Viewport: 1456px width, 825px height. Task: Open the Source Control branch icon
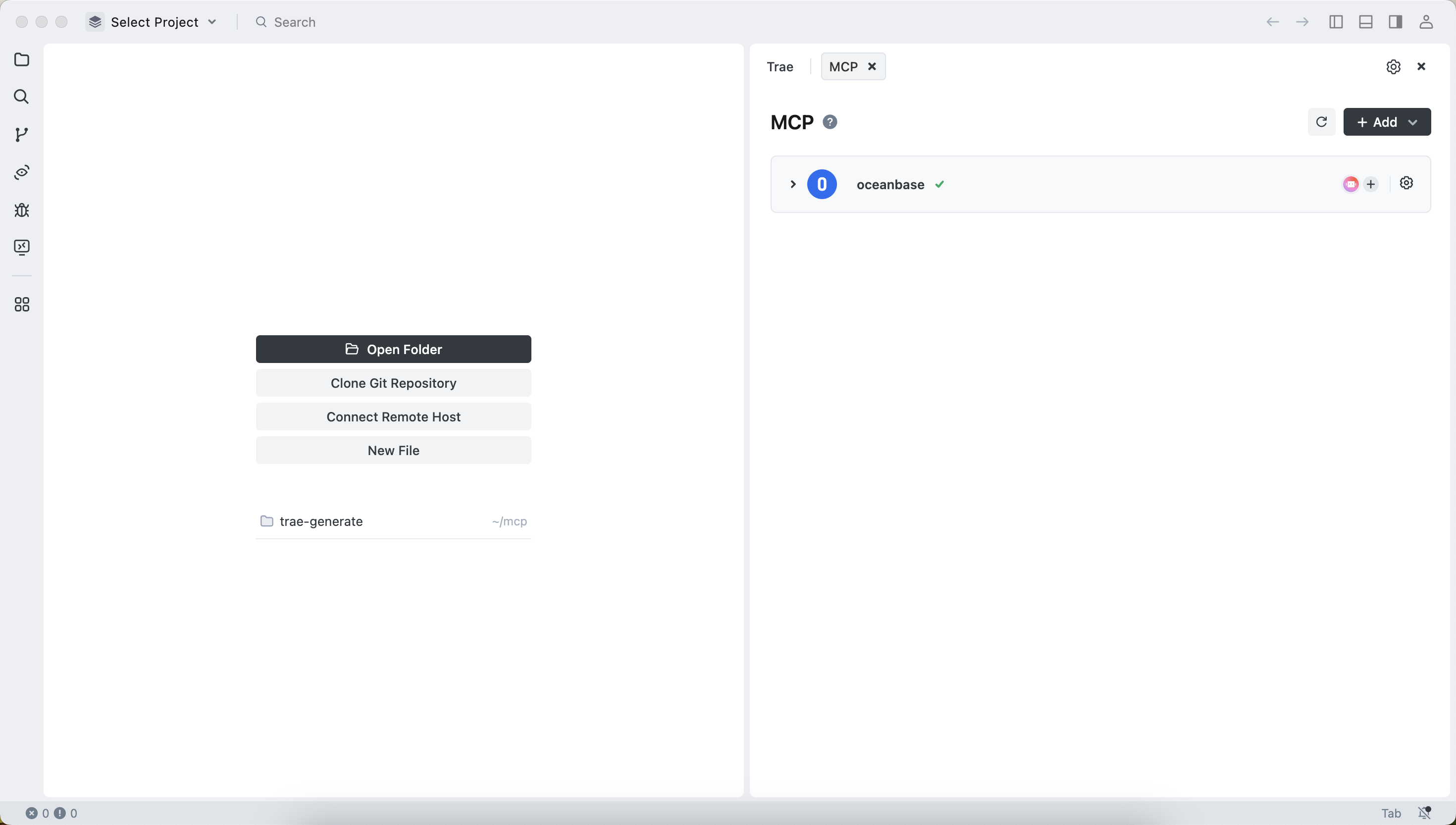click(x=21, y=134)
